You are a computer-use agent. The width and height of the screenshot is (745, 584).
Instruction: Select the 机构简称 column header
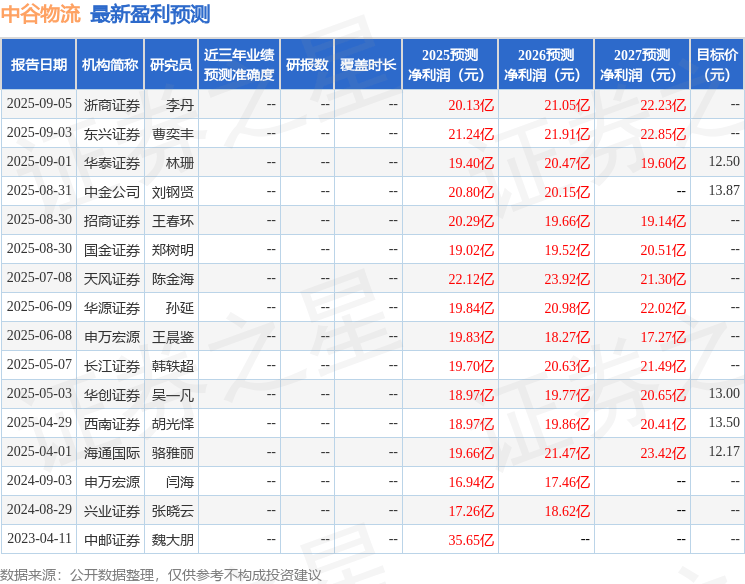110,65
